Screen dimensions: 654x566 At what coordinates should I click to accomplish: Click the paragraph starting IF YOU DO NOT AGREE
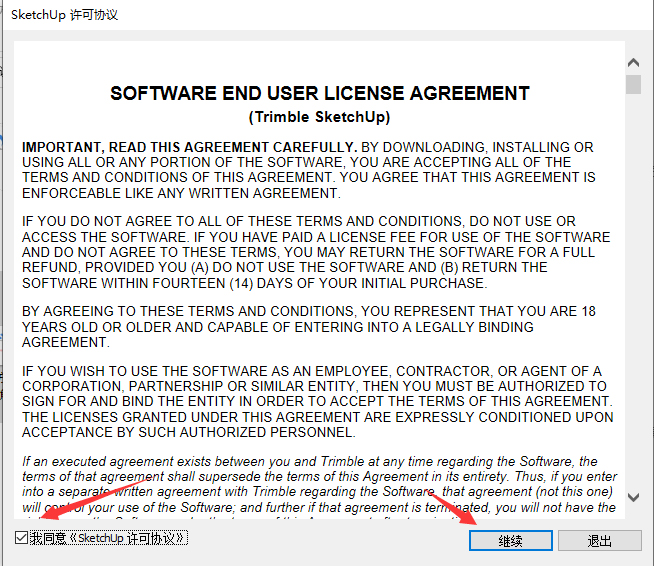(316, 252)
